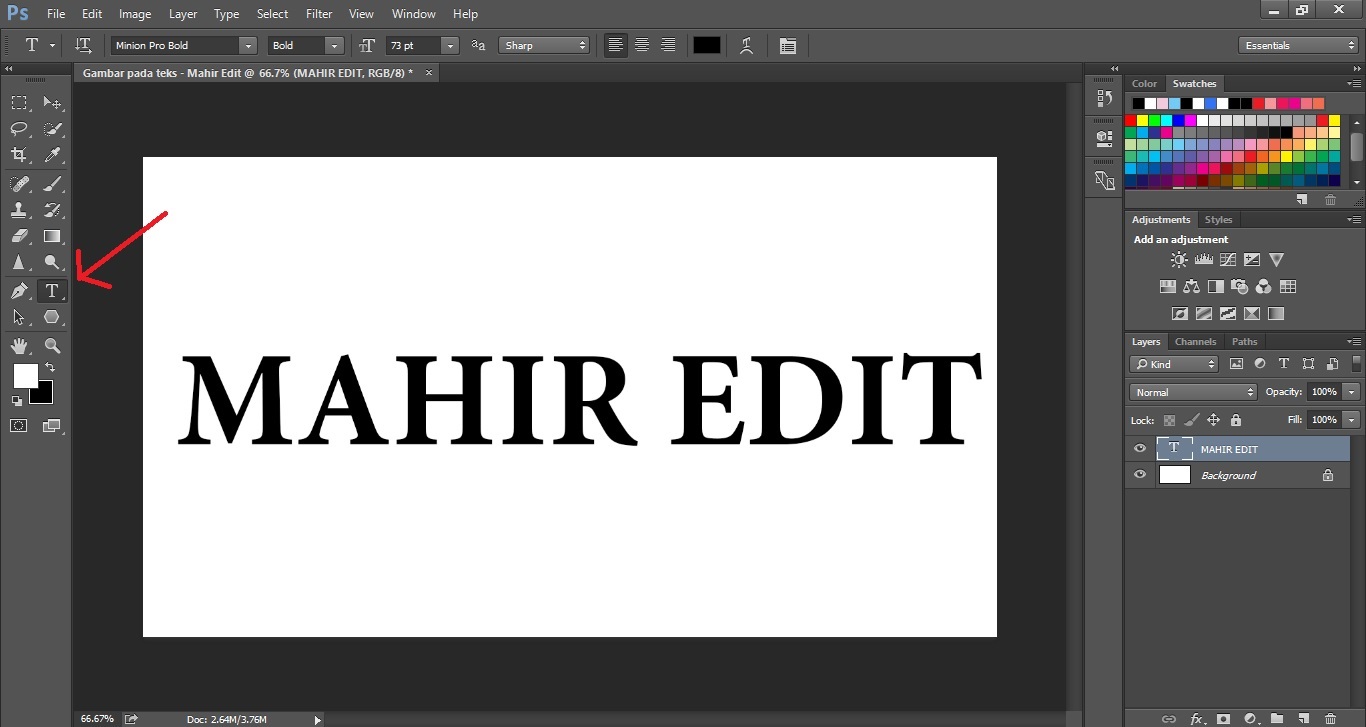Open the blend mode dropdown showing Normal
This screenshot has width=1366, height=727.
[x=1192, y=391]
